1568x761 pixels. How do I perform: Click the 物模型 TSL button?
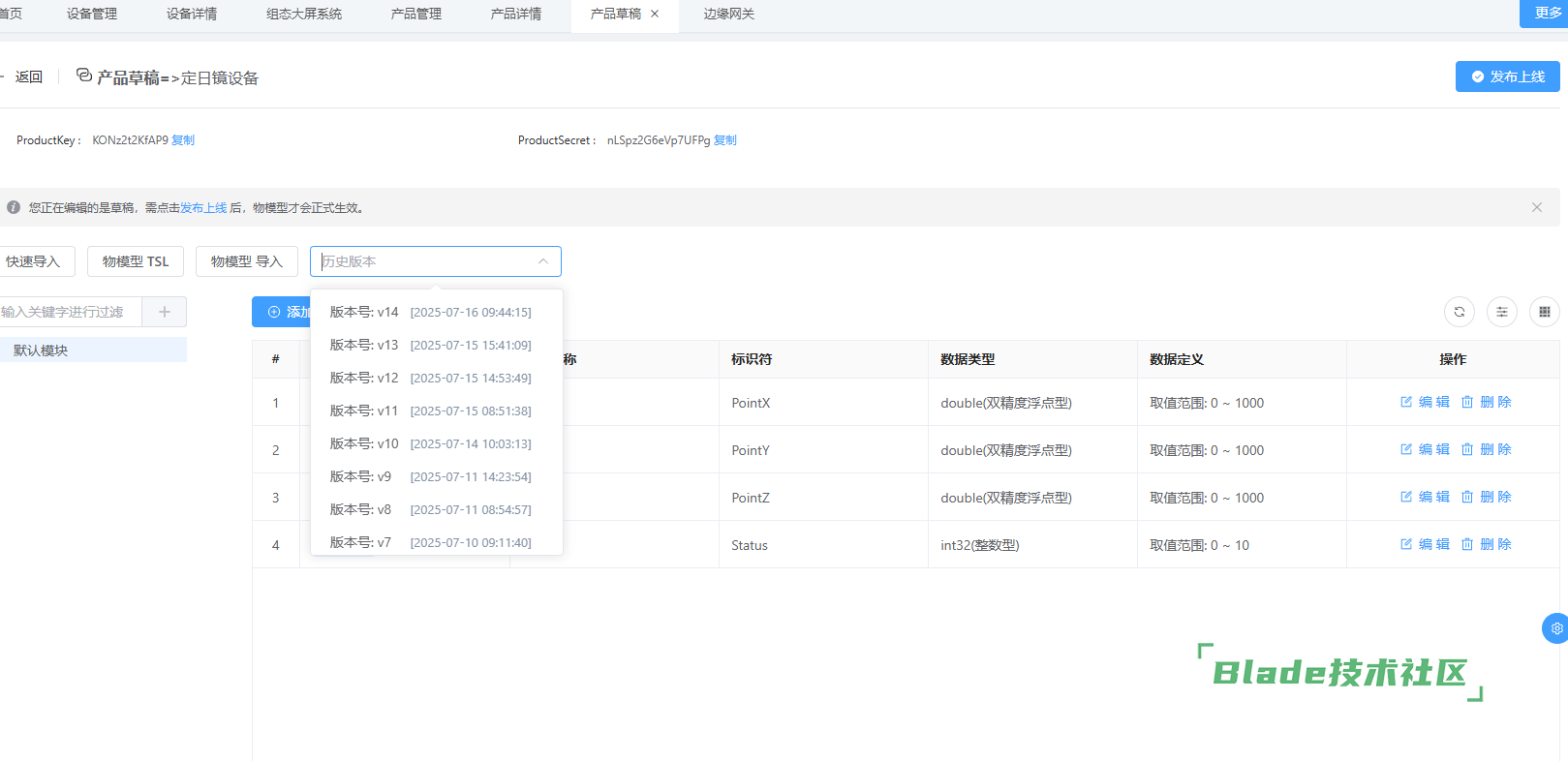click(136, 261)
